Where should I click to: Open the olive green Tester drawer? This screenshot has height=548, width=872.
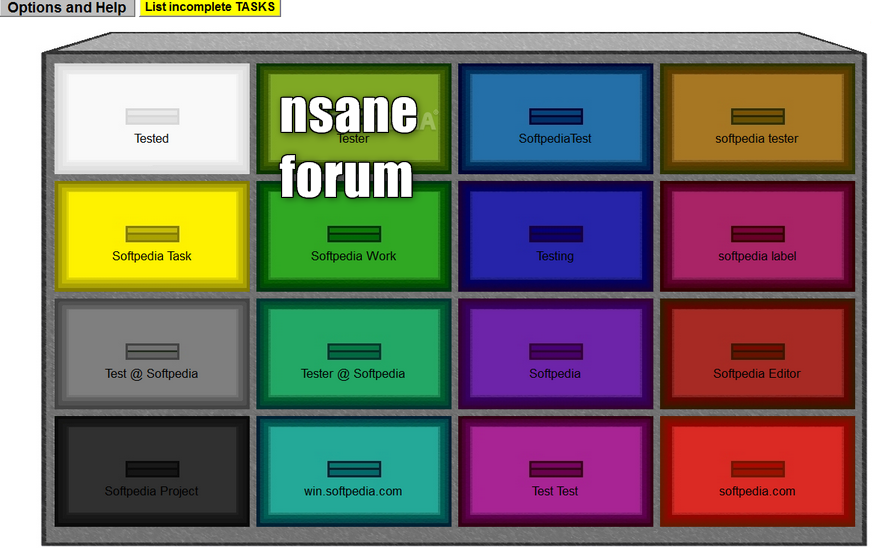[354, 119]
